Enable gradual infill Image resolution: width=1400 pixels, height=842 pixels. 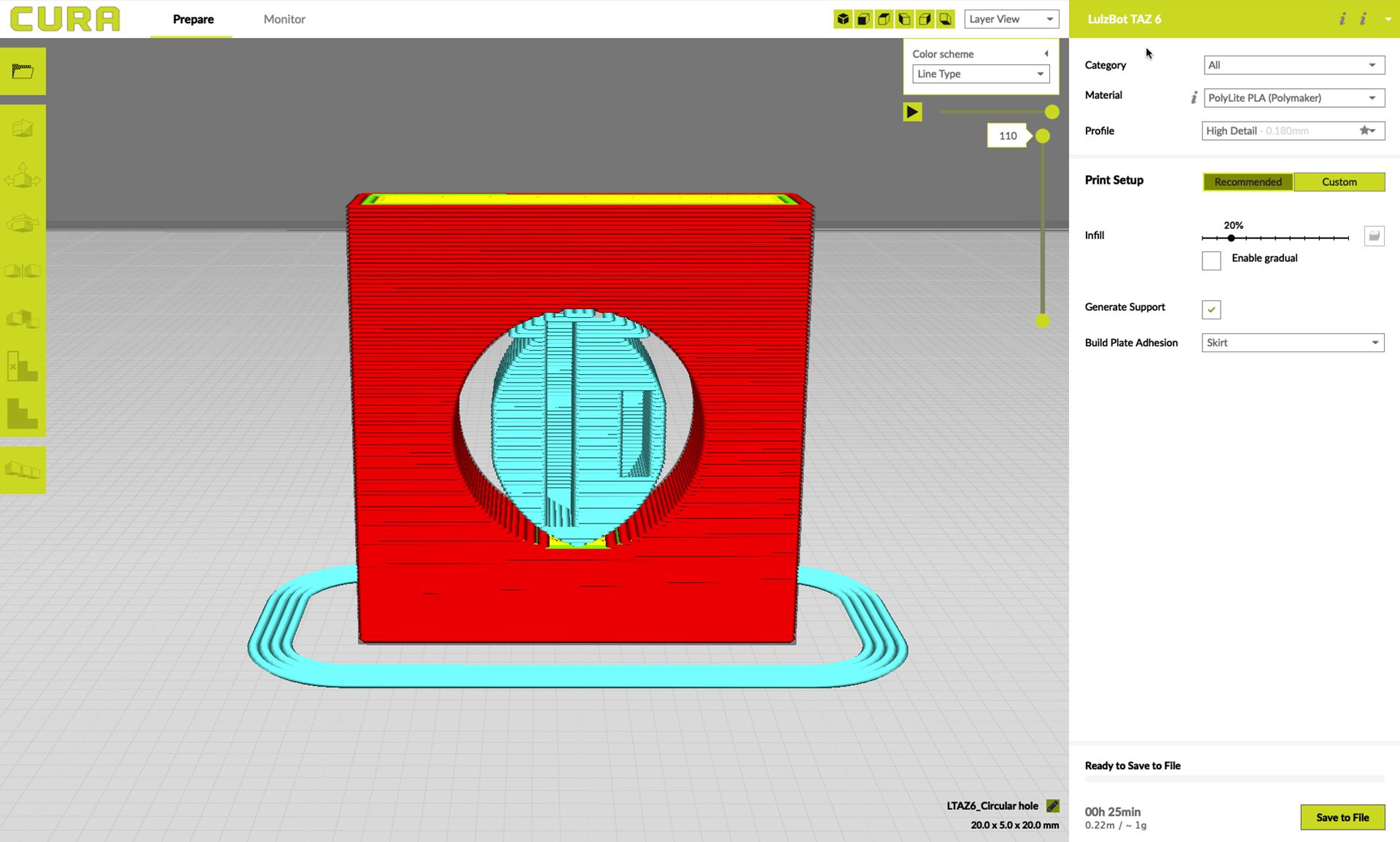coord(1210,260)
